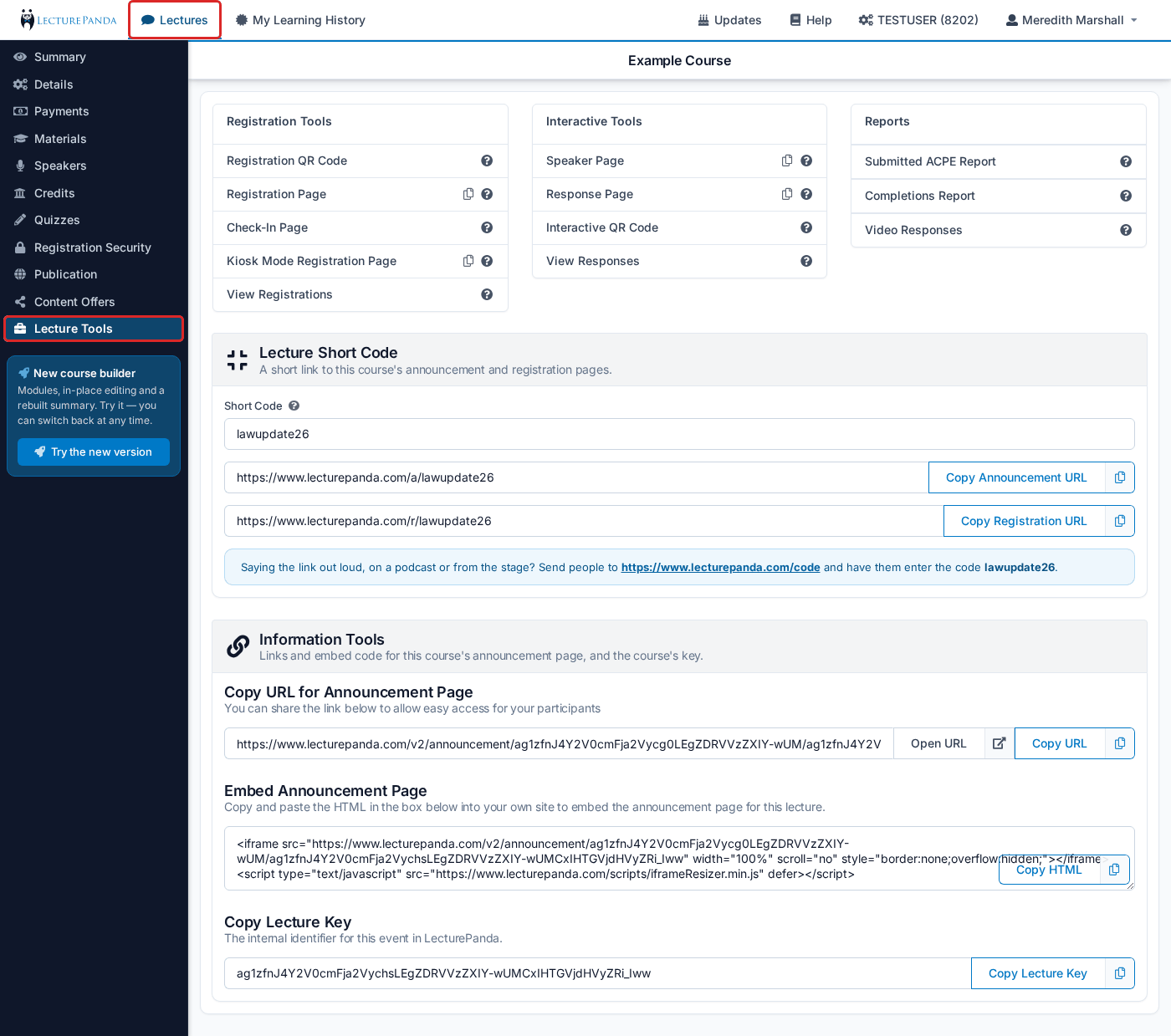Screen dimensions: 1171x1036
Task: Open help for Registration QR Code
Action: tap(487, 161)
